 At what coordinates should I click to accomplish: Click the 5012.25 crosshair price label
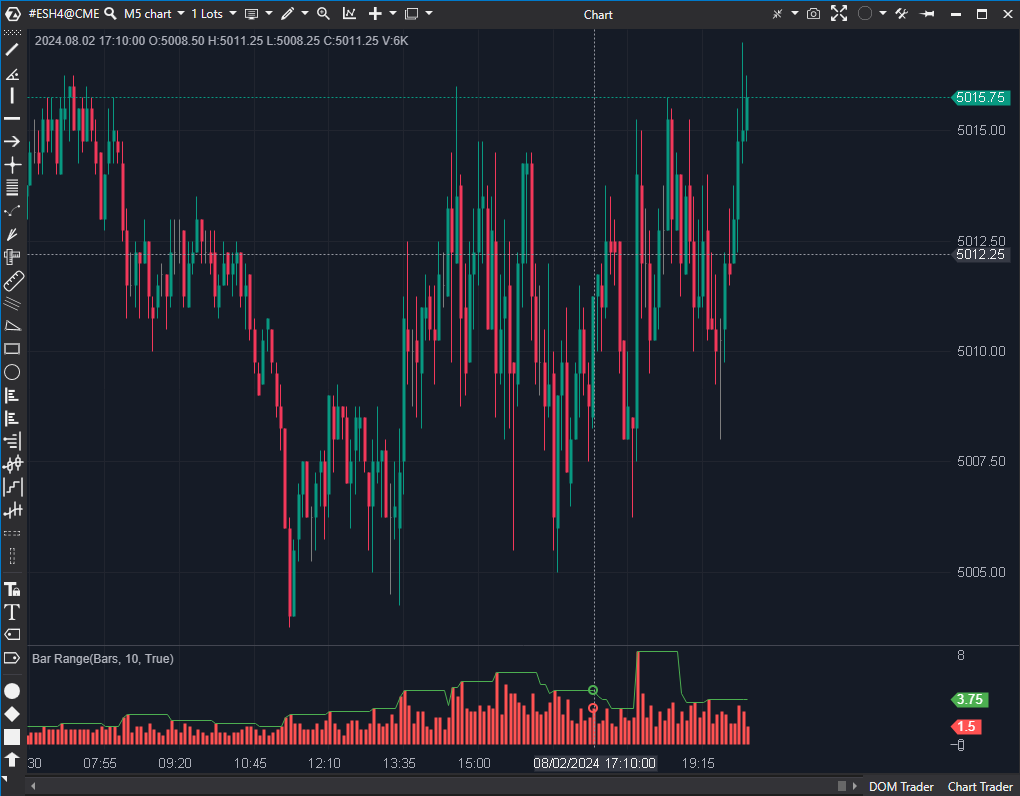click(980, 254)
